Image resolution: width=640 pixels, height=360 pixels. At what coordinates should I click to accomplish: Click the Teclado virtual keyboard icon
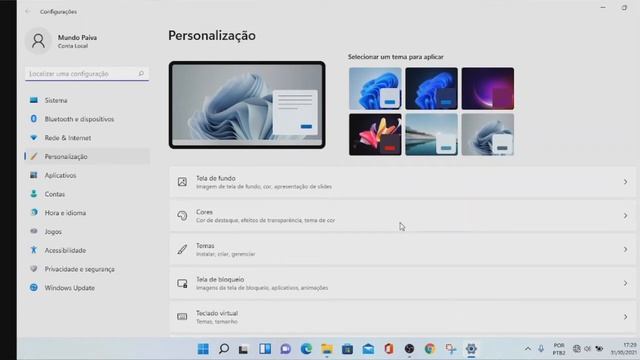(182, 317)
